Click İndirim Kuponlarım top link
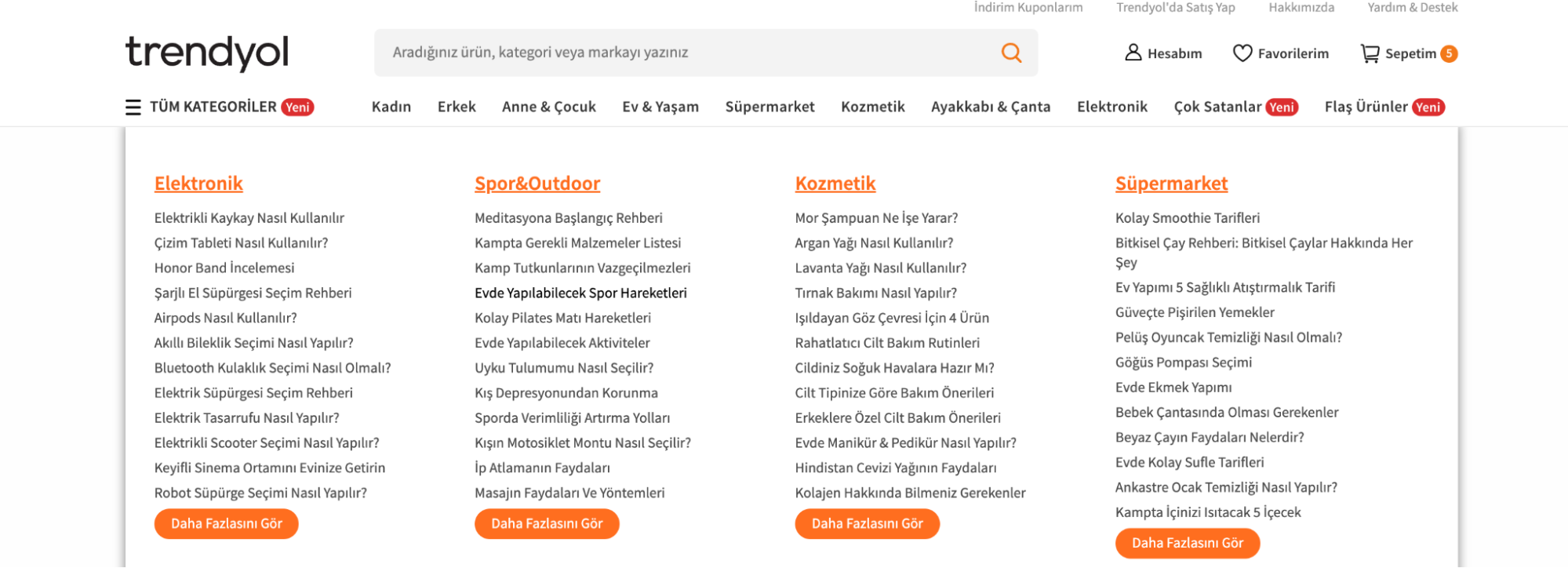The width and height of the screenshot is (1568, 568). coord(1028,8)
